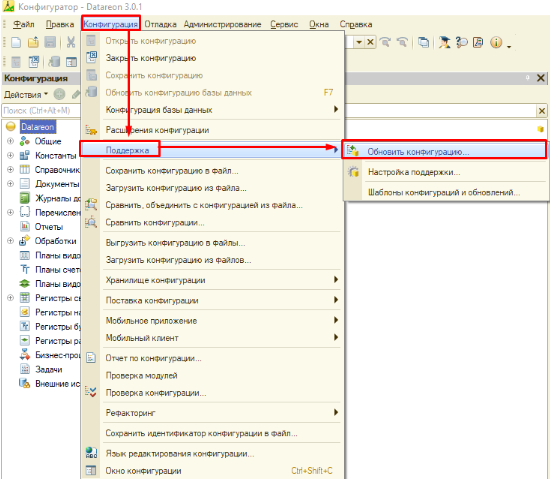Choose Сохранить конфигурацию в файл...

[x=172, y=171]
